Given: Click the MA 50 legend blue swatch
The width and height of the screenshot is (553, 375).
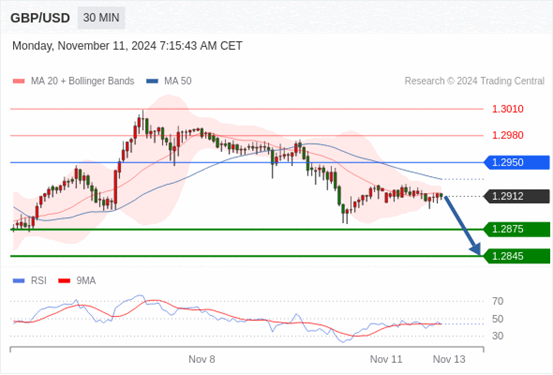Looking at the screenshot, I should (x=152, y=81).
